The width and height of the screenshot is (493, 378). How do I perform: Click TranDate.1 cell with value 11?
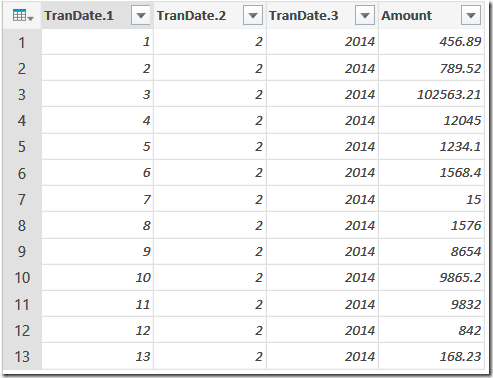(97, 304)
